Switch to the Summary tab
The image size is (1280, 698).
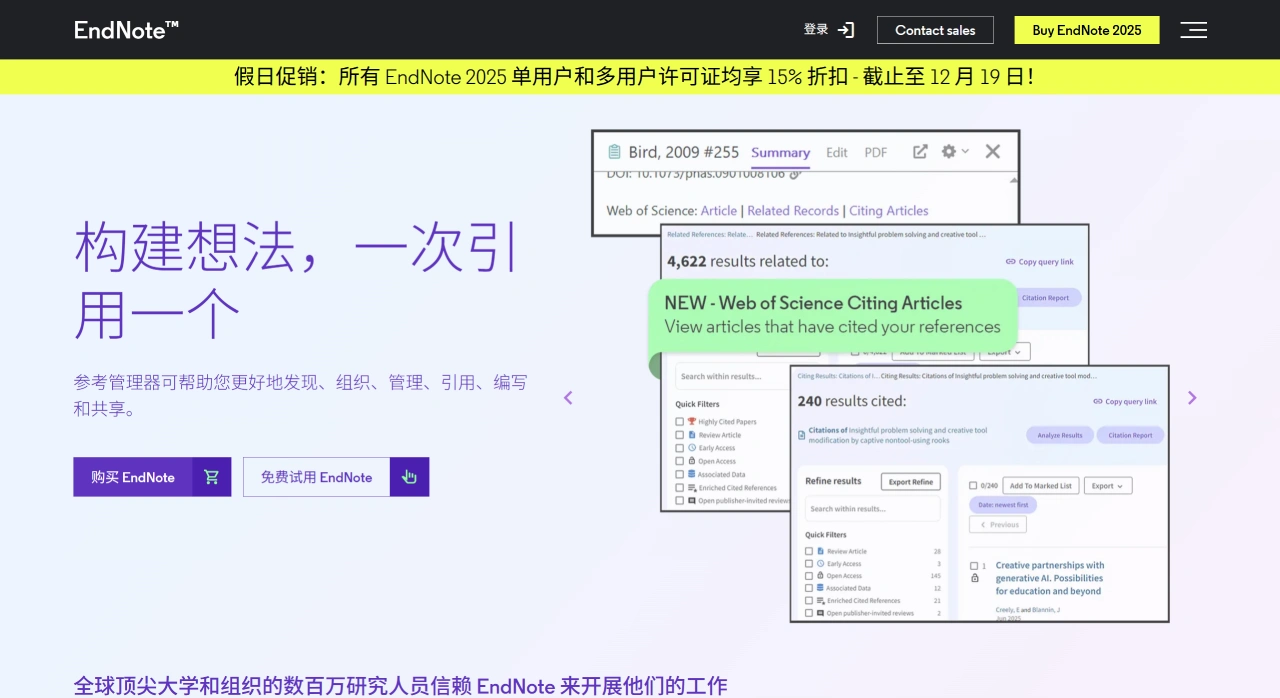(780, 152)
